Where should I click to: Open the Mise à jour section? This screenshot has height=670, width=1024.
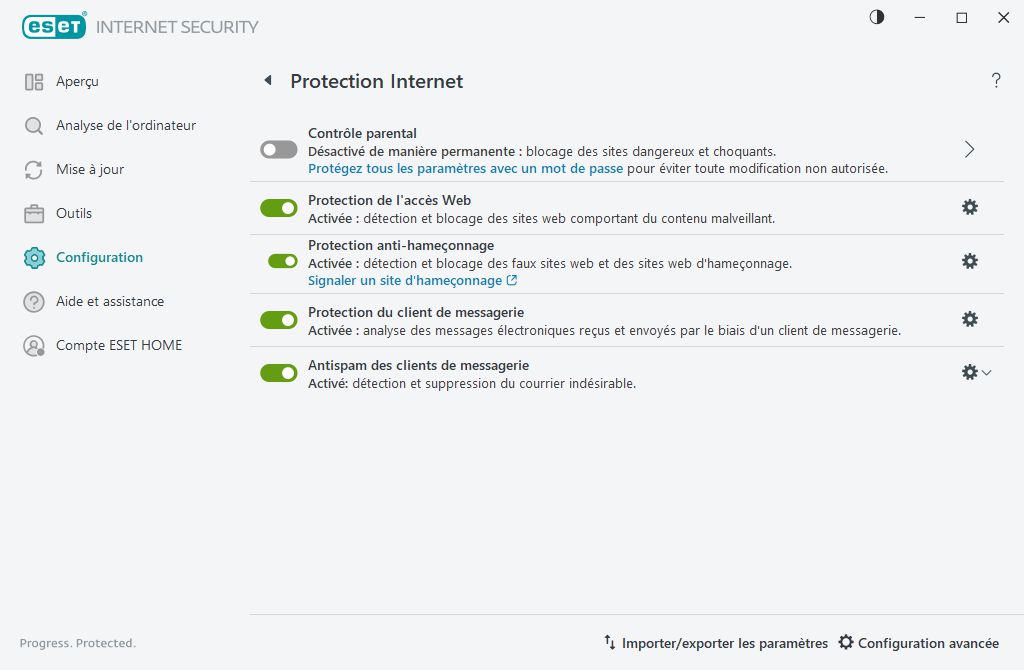[x=89, y=169]
